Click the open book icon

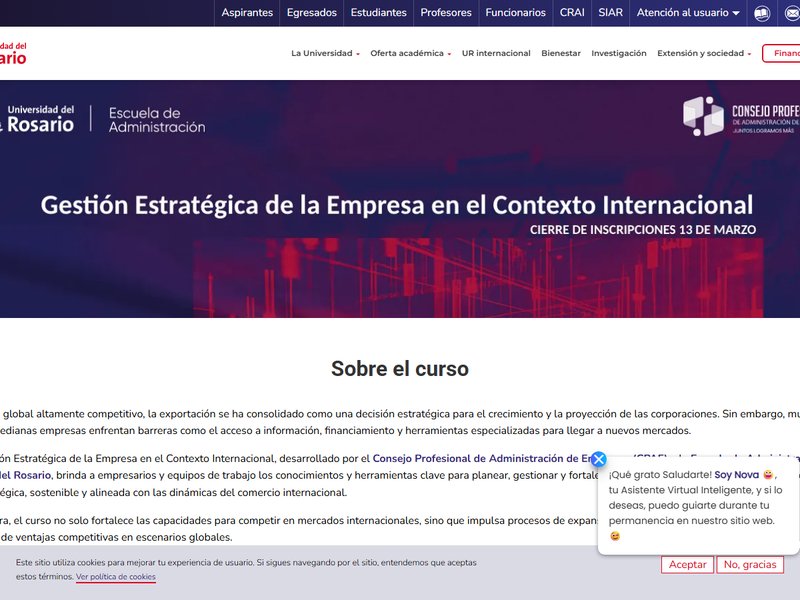(762, 13)
